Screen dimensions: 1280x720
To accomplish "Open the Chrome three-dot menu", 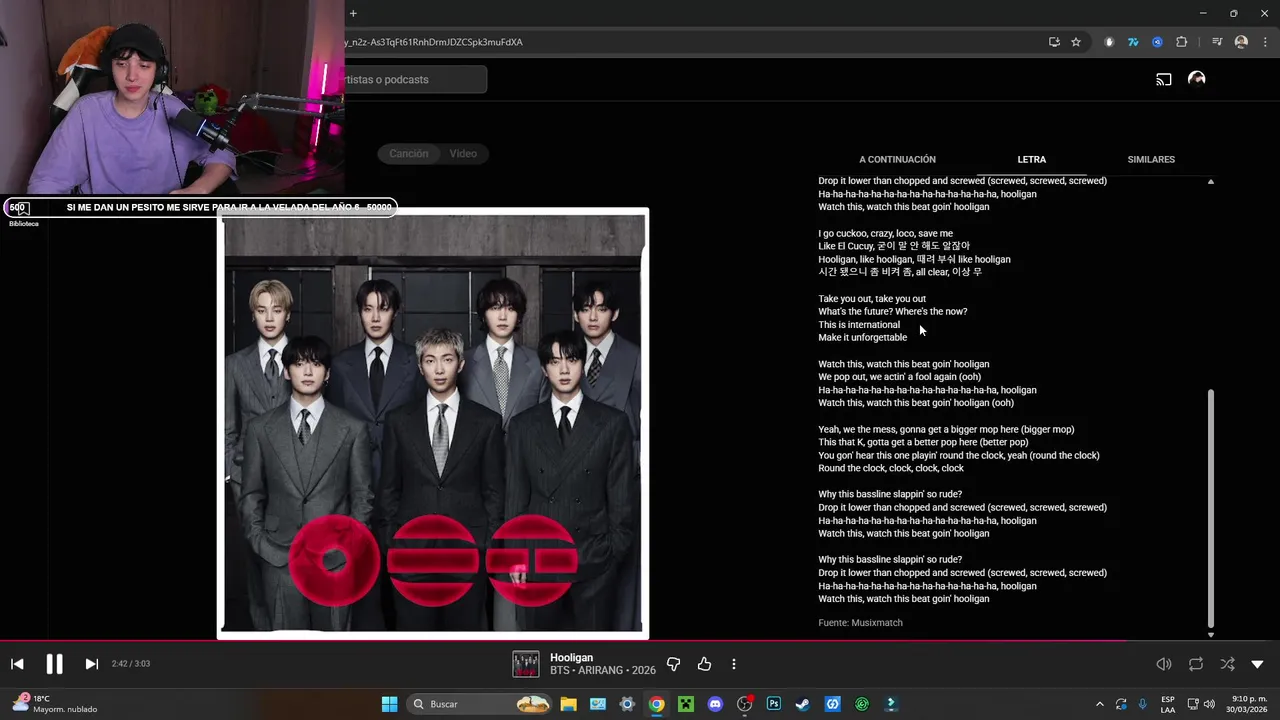I will (1265, 42).
